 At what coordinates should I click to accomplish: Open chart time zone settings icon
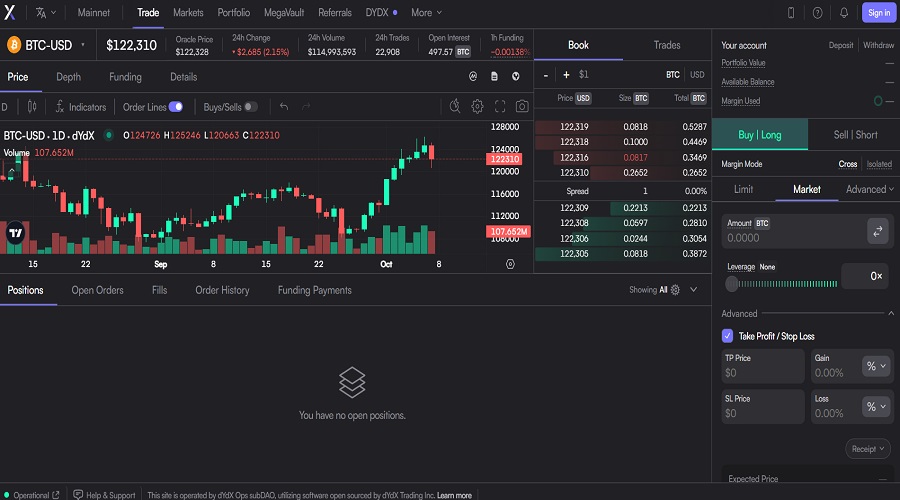coord(510,264)
